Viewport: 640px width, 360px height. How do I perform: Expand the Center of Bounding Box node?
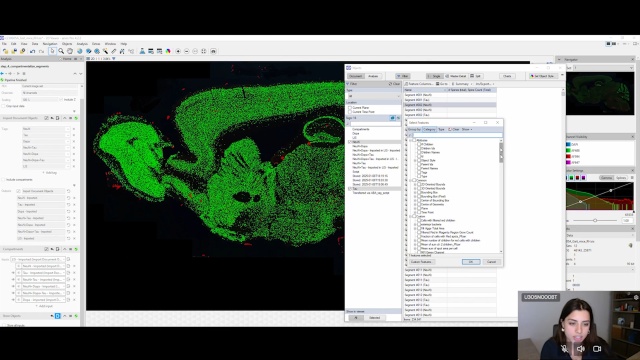pos(415,200)
